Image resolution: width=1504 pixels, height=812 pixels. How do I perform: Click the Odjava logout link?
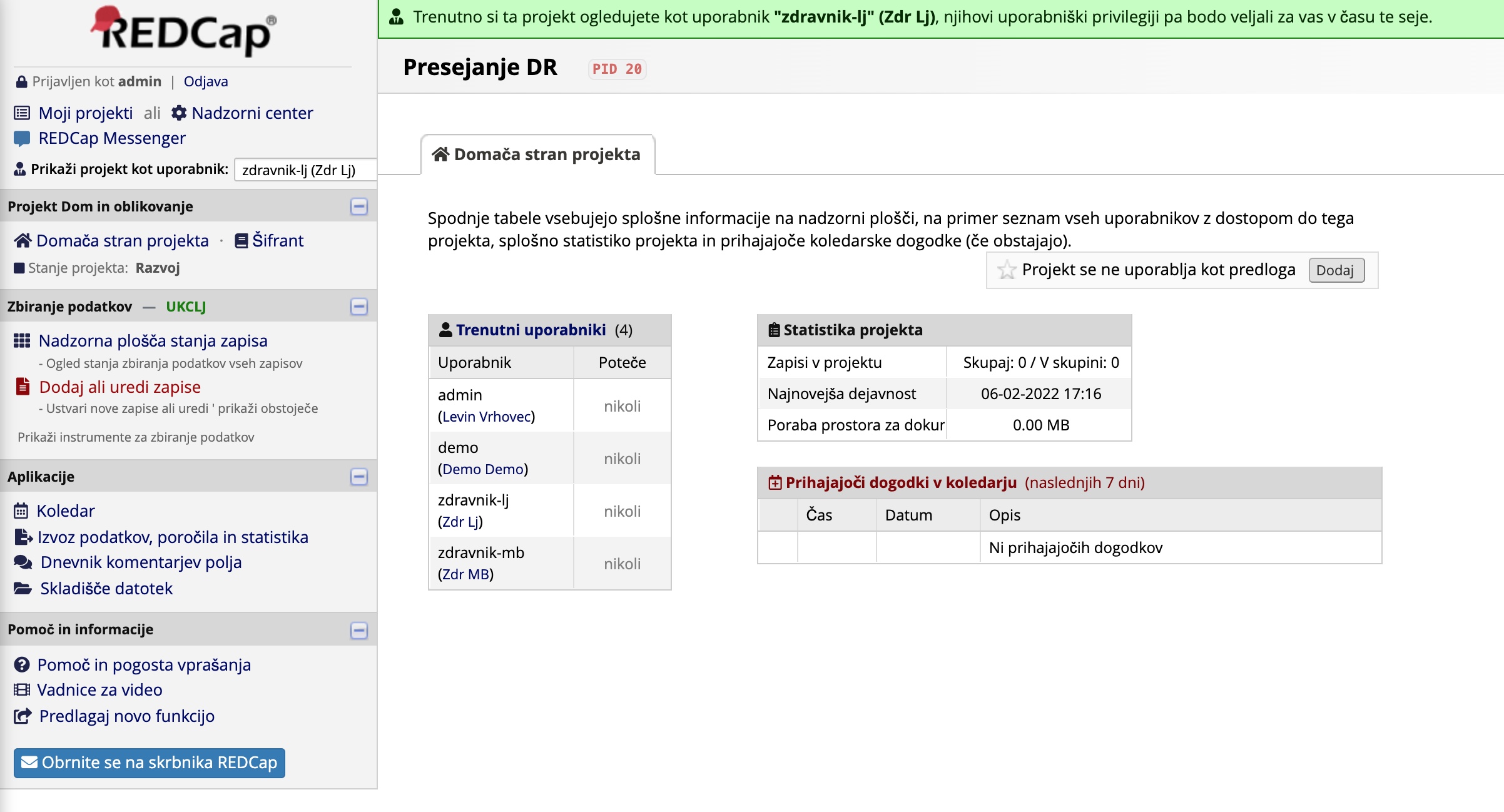point(206,81)
